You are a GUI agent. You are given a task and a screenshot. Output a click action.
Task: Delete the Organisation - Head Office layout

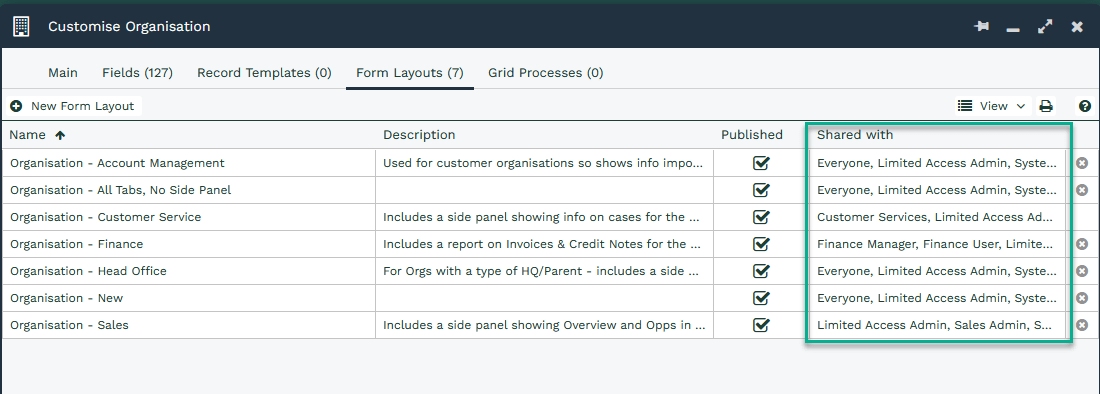point(1082,271)
